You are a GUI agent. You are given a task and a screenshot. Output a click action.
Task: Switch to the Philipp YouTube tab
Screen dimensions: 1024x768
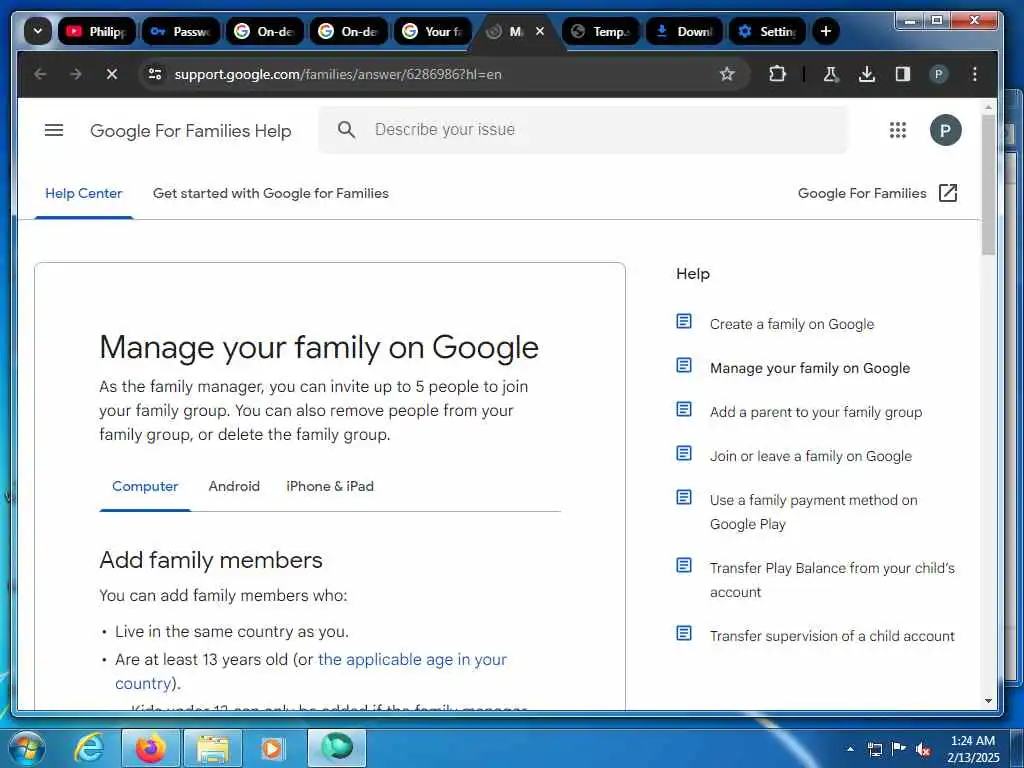97,31
